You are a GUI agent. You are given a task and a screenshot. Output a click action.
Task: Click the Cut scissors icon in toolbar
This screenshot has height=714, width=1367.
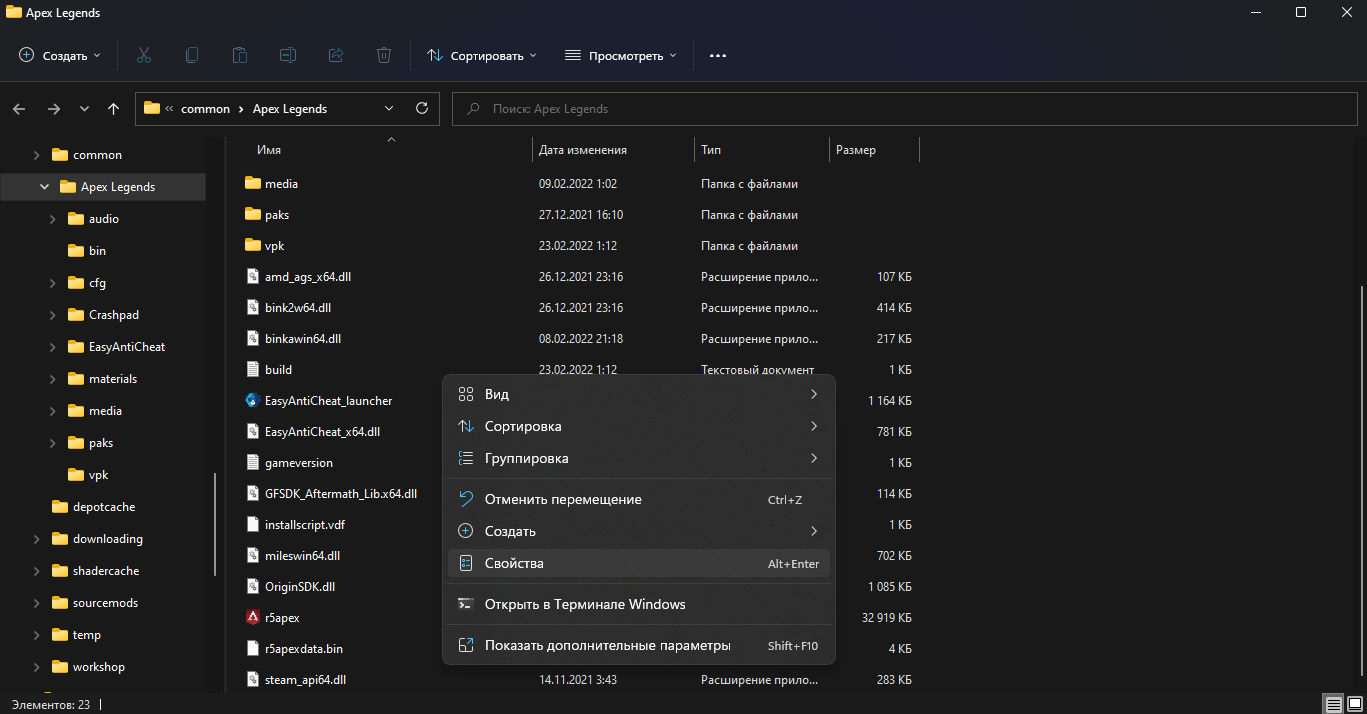point(144,55)
